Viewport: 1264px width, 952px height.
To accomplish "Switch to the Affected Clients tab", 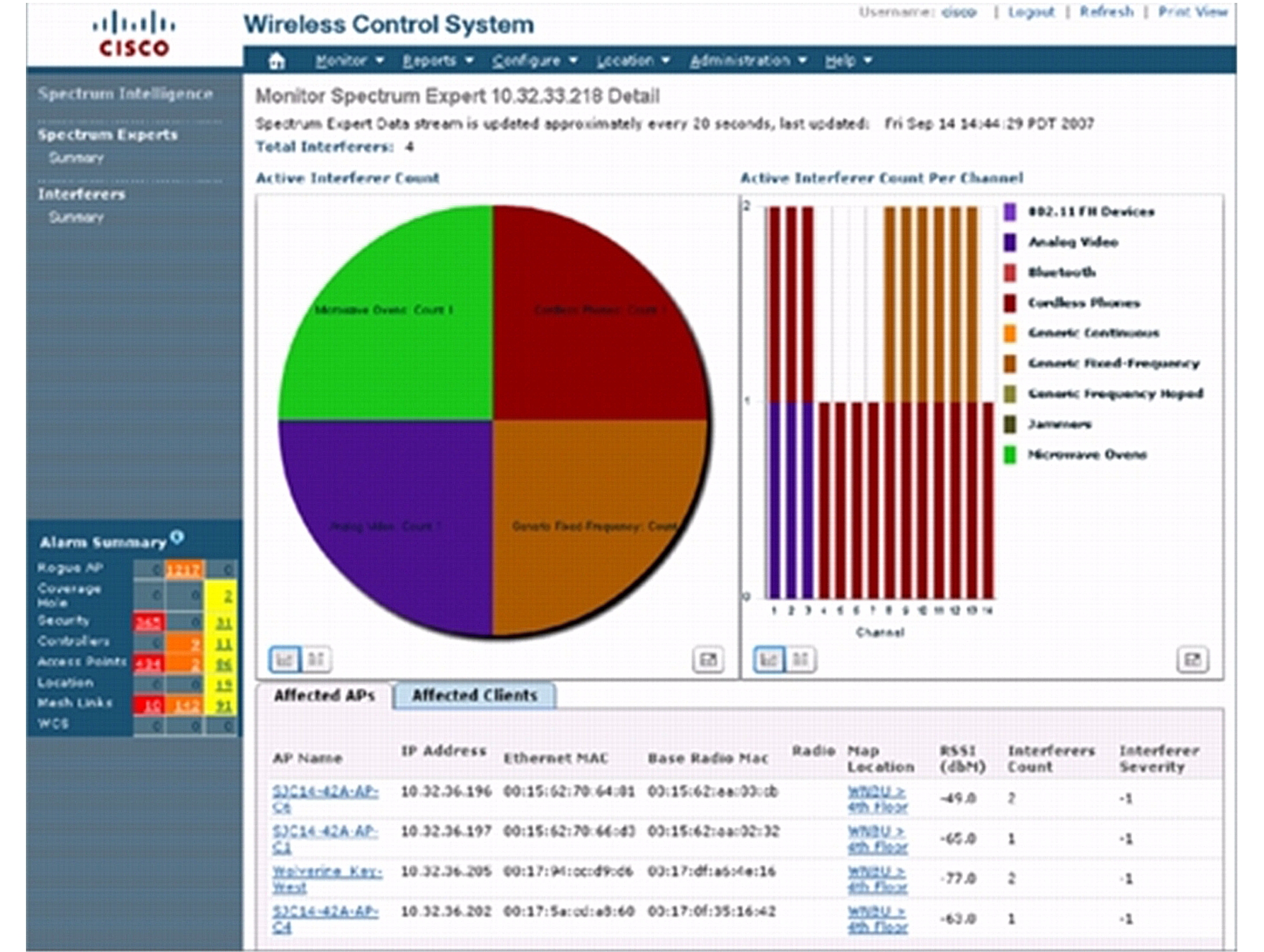I will point(474,695).
